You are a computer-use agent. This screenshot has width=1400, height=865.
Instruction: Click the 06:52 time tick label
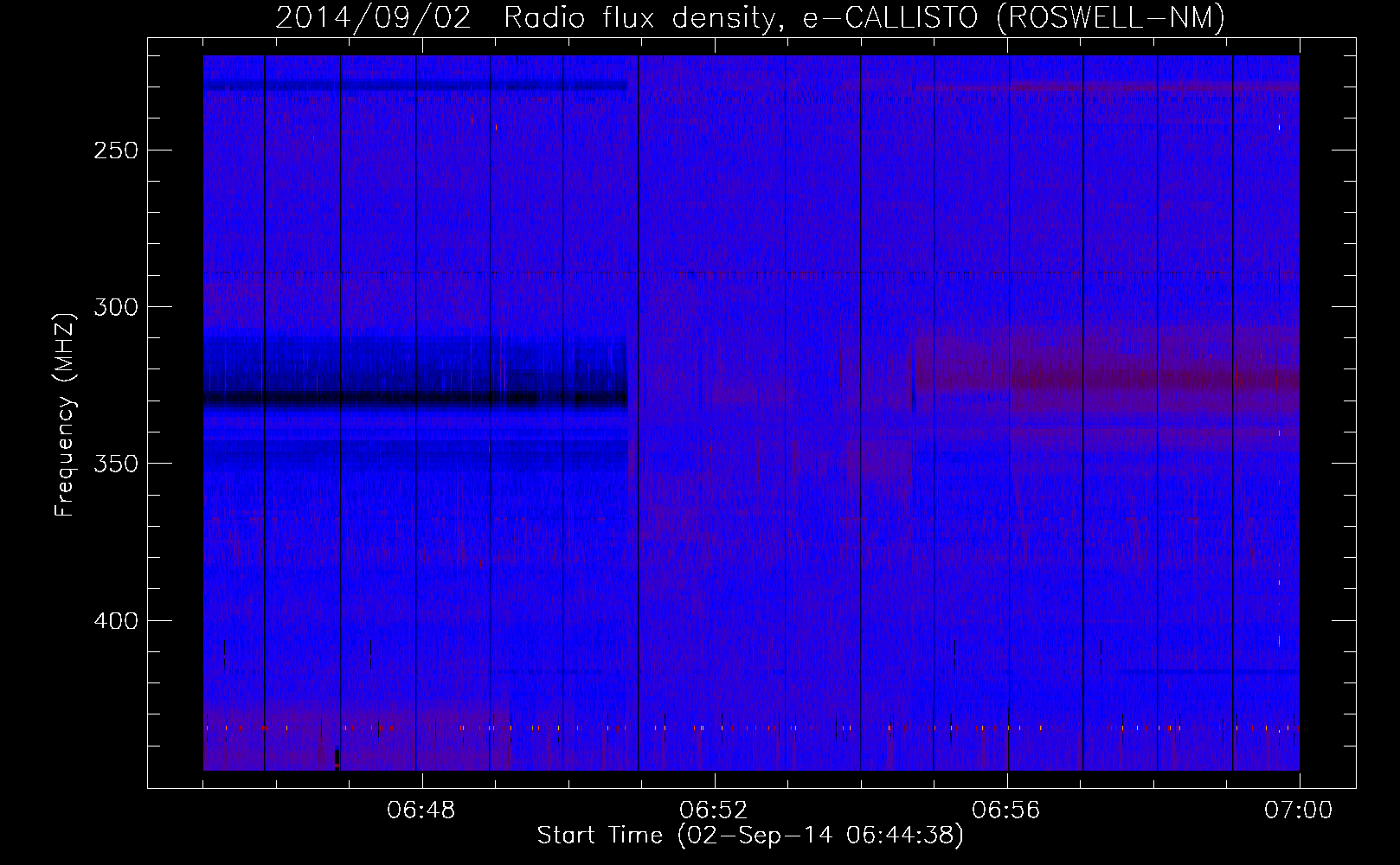[714, 811]
